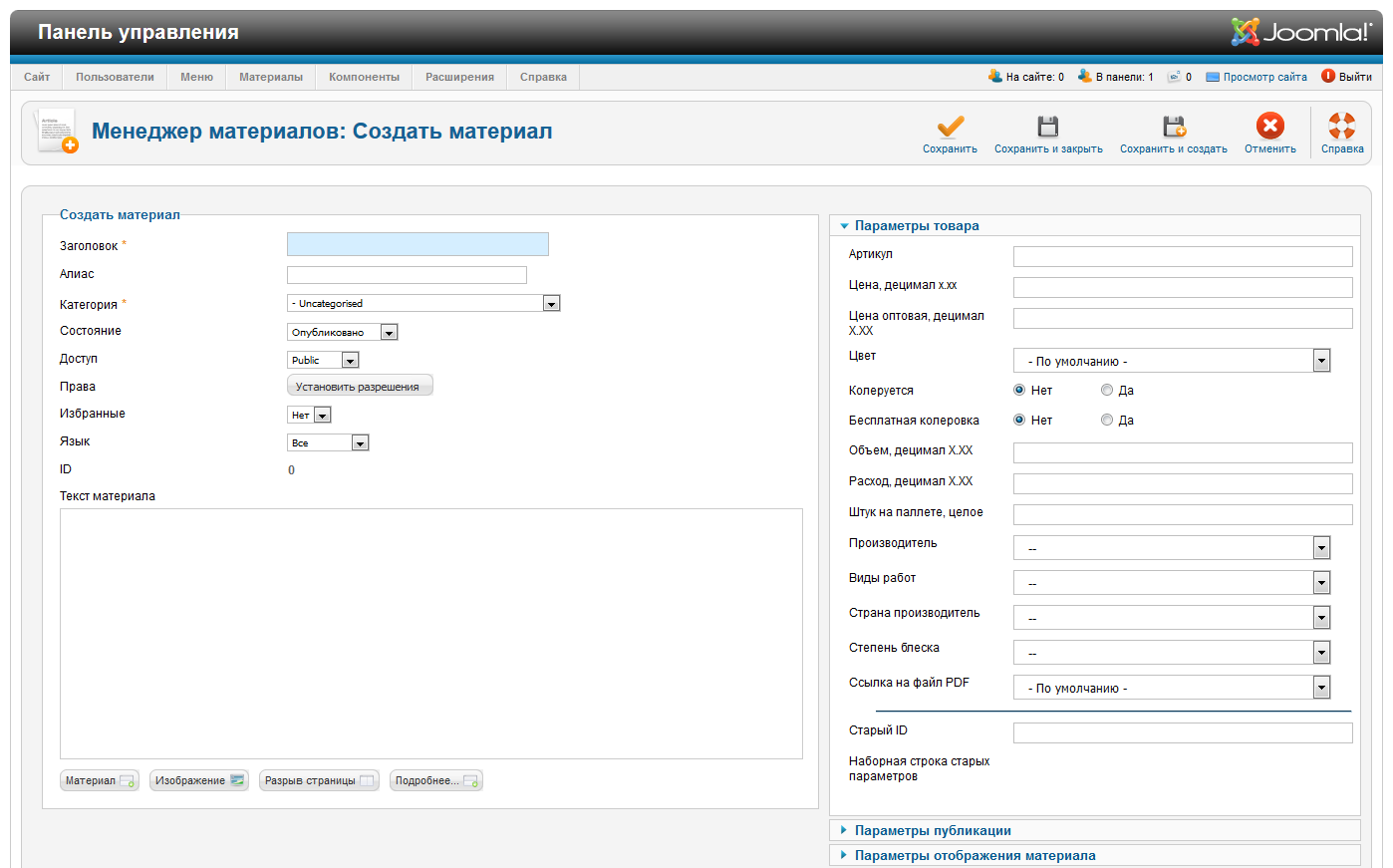
Task: Click into the Текст материала text area
Action: pos(431,634)
